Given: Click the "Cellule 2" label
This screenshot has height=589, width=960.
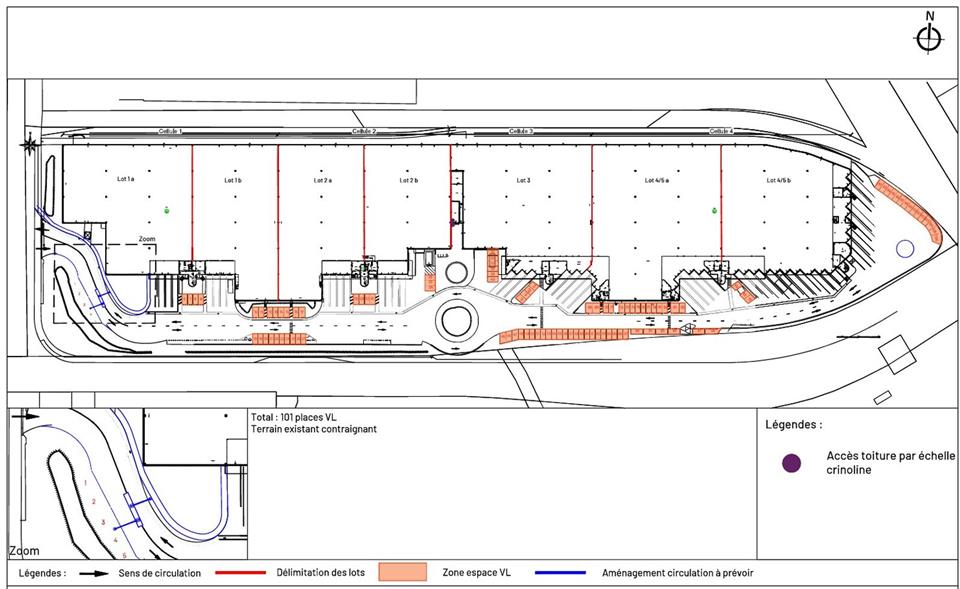Looking at the screenshot, I should (x=364, y=132).
